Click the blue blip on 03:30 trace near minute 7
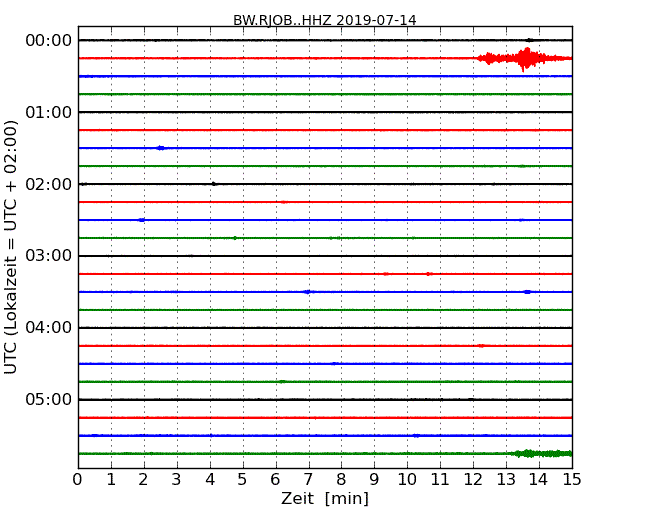This screenshot has height=520, width=650. point(308,292)
